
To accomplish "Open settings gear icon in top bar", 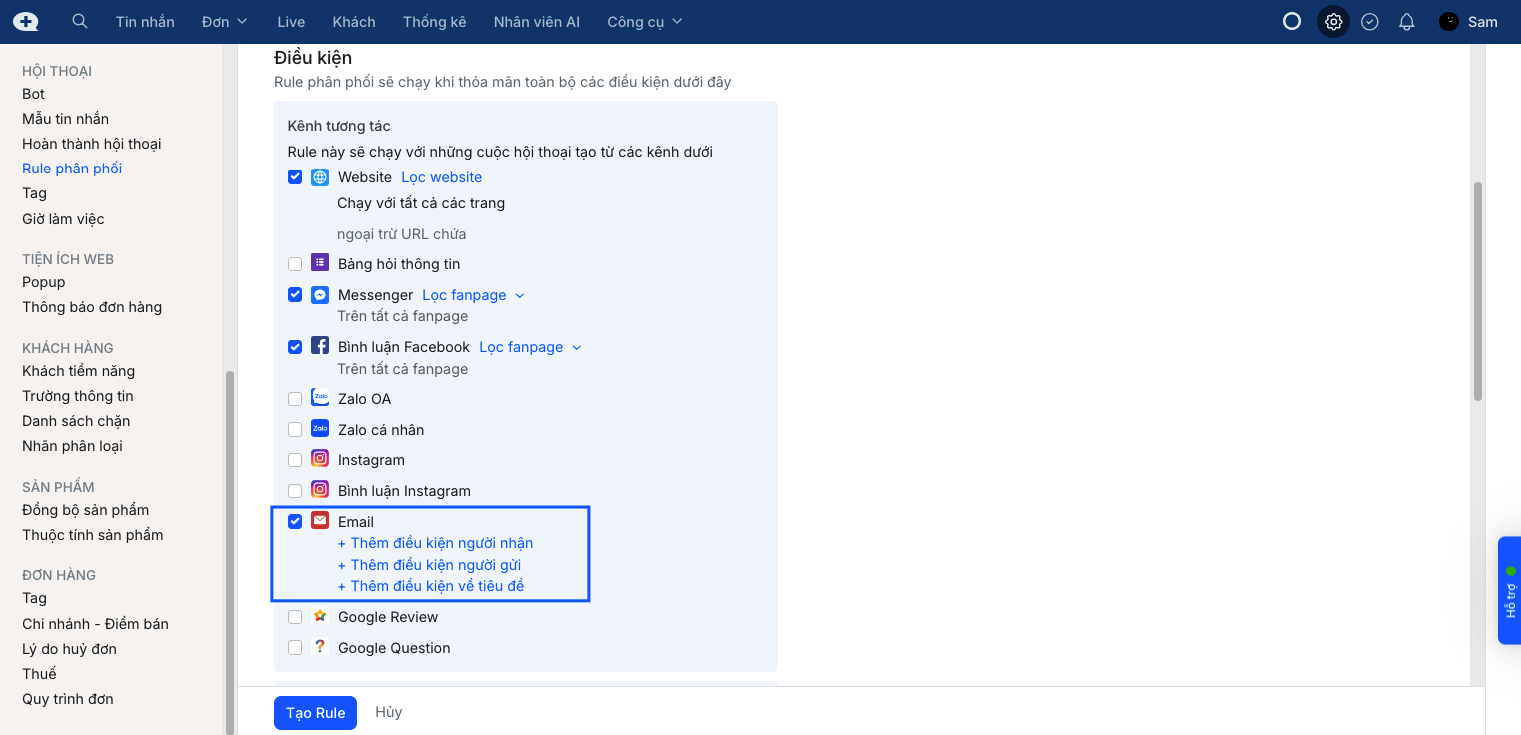I will pyautogui.click(x=1333, y=21).
